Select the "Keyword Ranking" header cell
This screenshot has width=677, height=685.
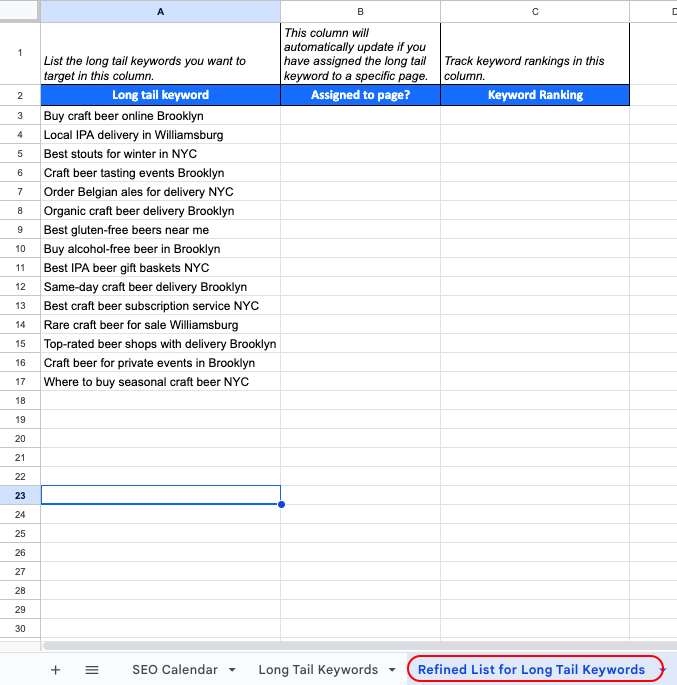535,95
